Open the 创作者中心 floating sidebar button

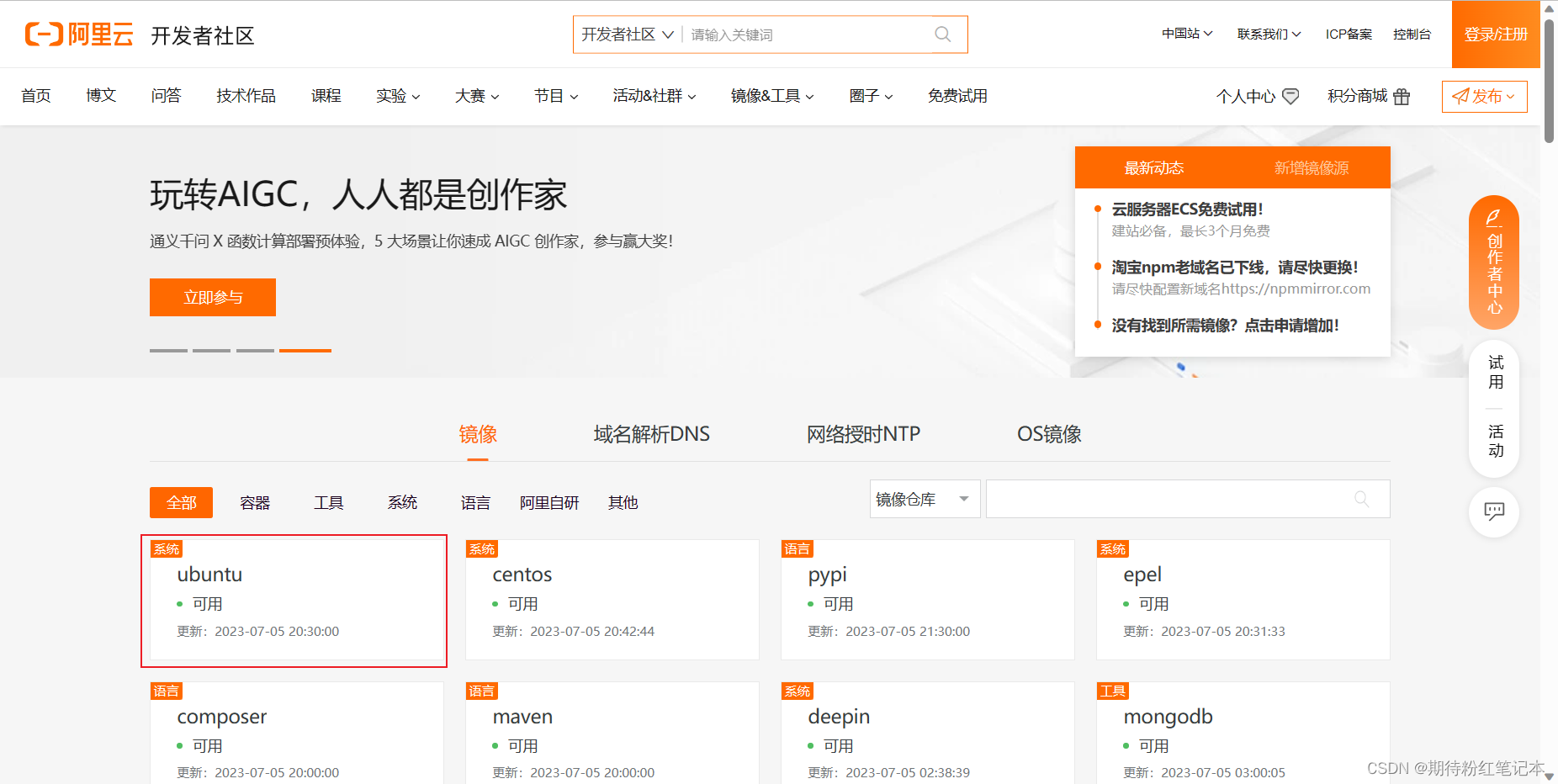click(1494, 262)
